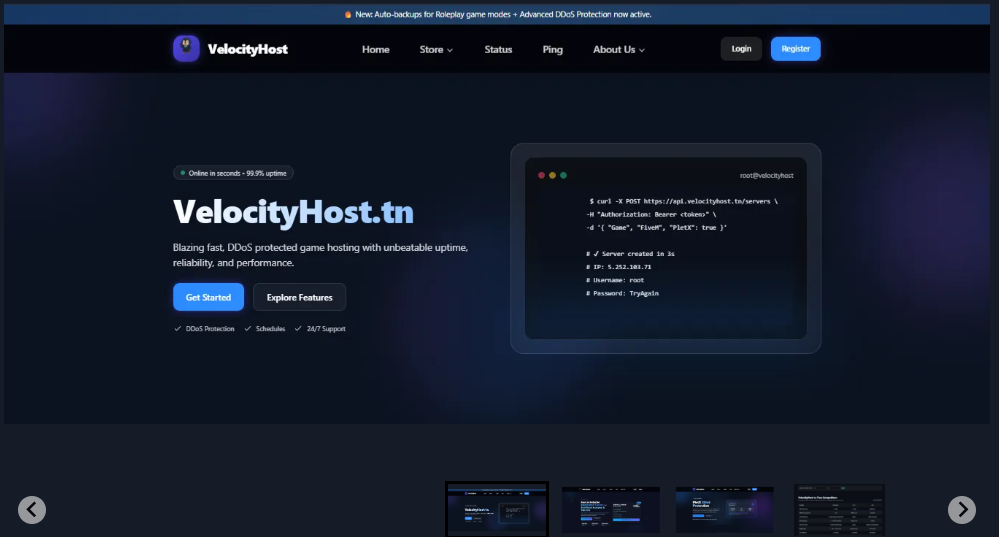Click the Authorization Bearer token line
Viewport: 999px width, 537px height.
tap(651, 215)
